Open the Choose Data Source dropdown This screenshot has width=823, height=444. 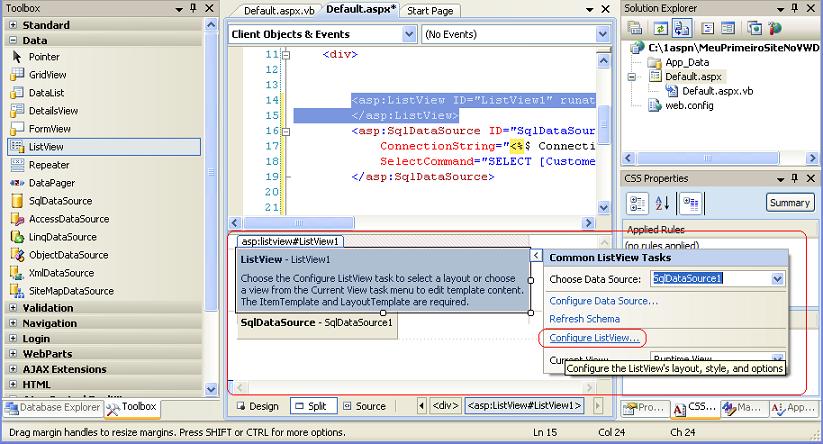tap(778, 278)
